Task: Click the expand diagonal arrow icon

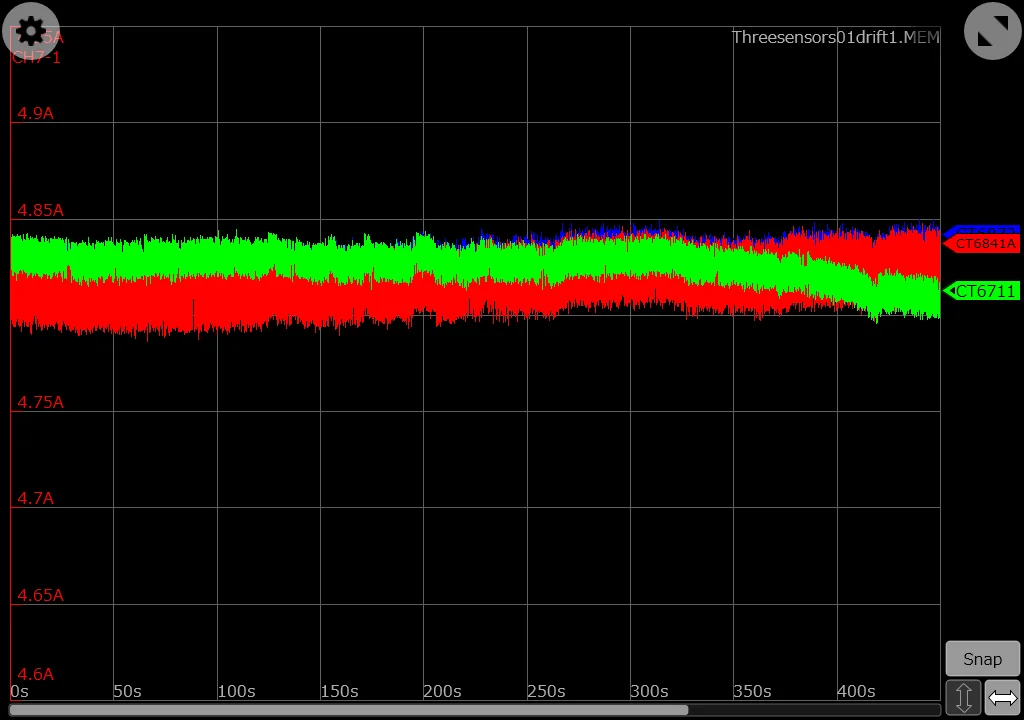Action: pyautogui.click(x=992, y=31)
